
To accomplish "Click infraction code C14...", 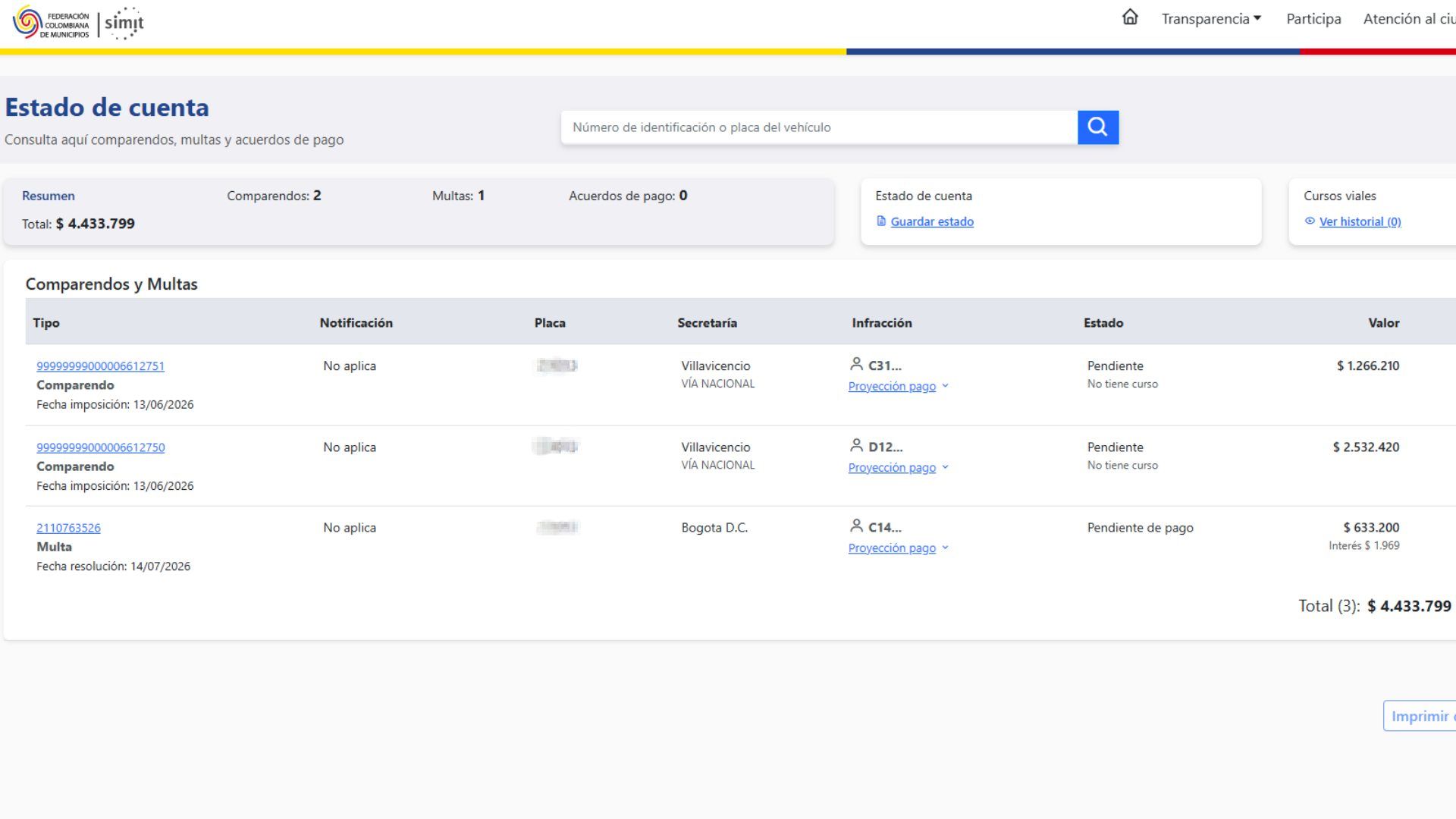I will 885,528.
